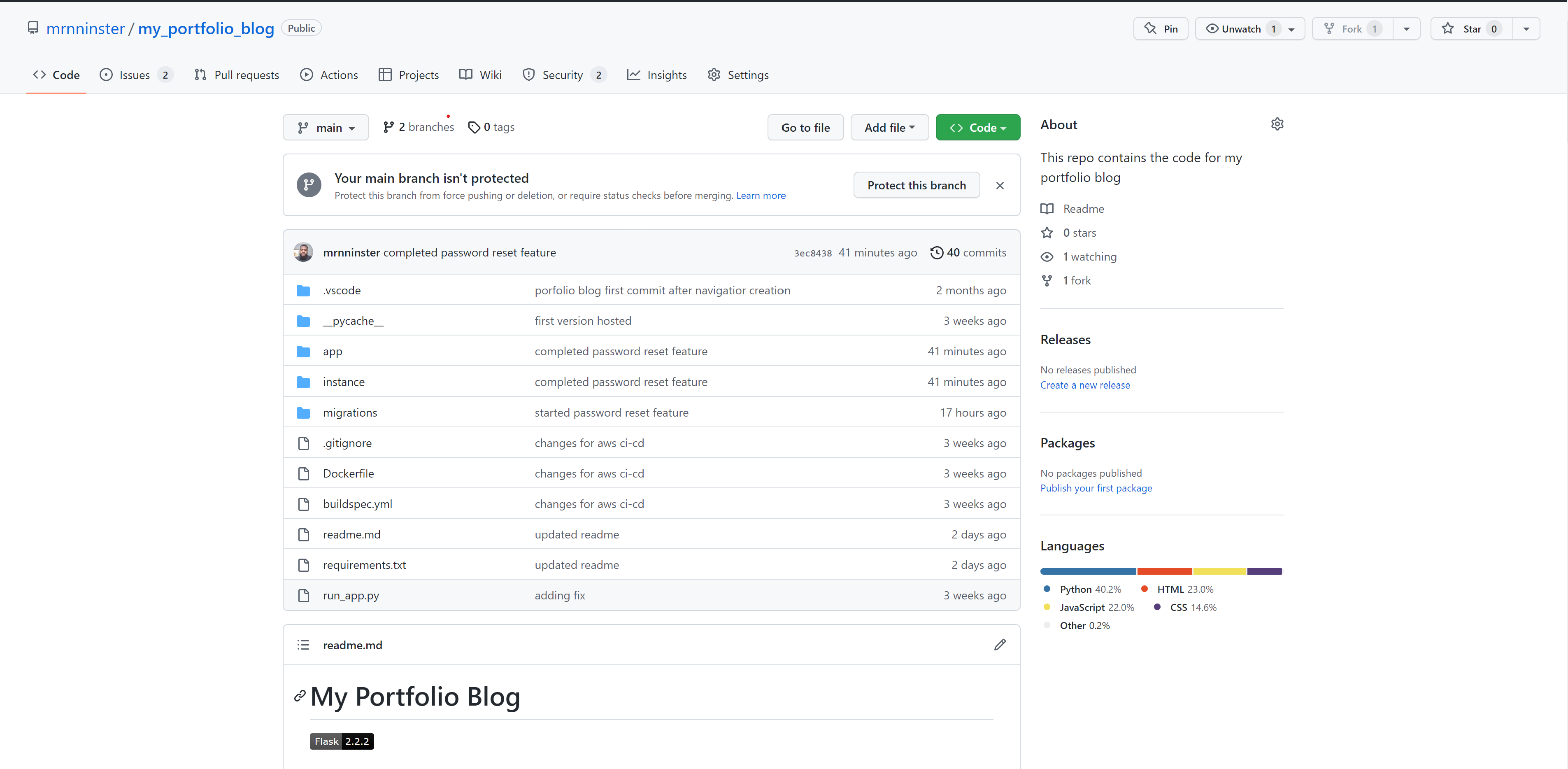The image size is (1568, 769).
Task: Open commit hash 3ec8438
Action: coord(813,253)
